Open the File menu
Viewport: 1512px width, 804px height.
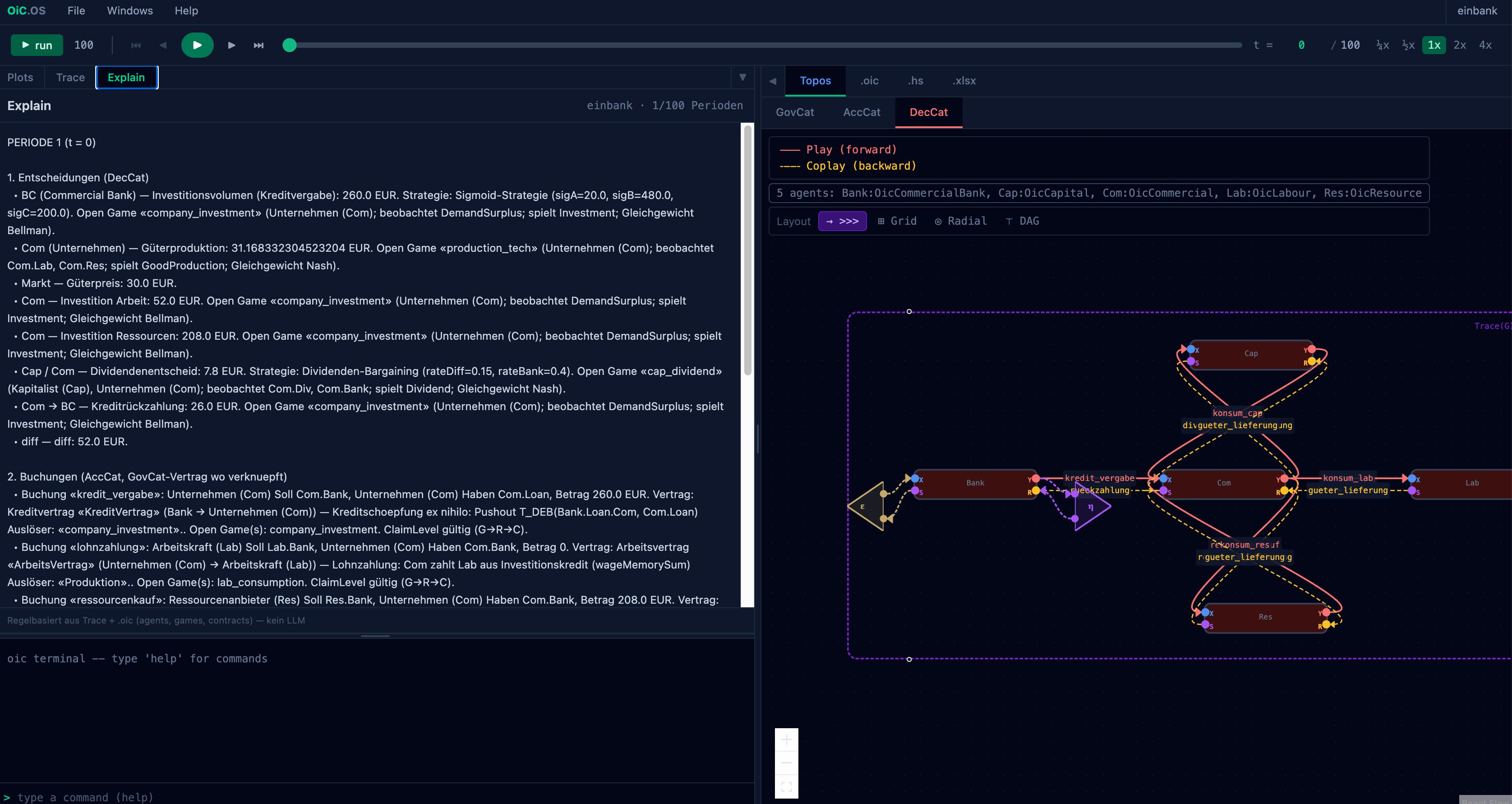click(76, 10)
